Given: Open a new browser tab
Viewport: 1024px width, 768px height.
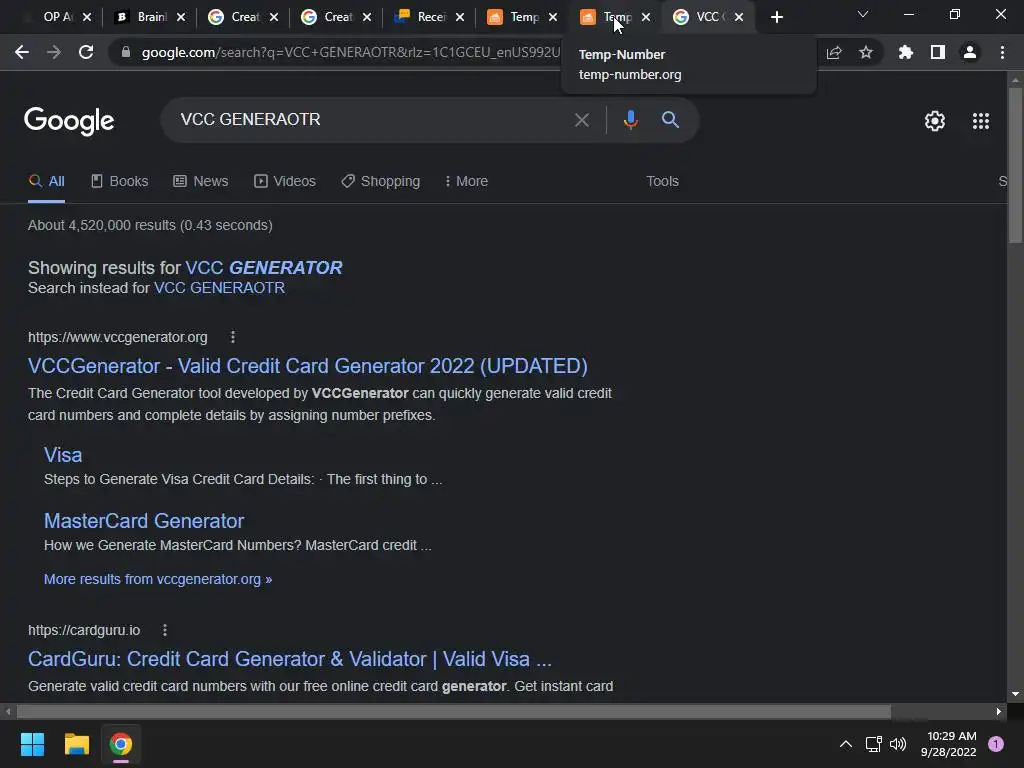Looking at the screenshot, I should click(776, 18).
